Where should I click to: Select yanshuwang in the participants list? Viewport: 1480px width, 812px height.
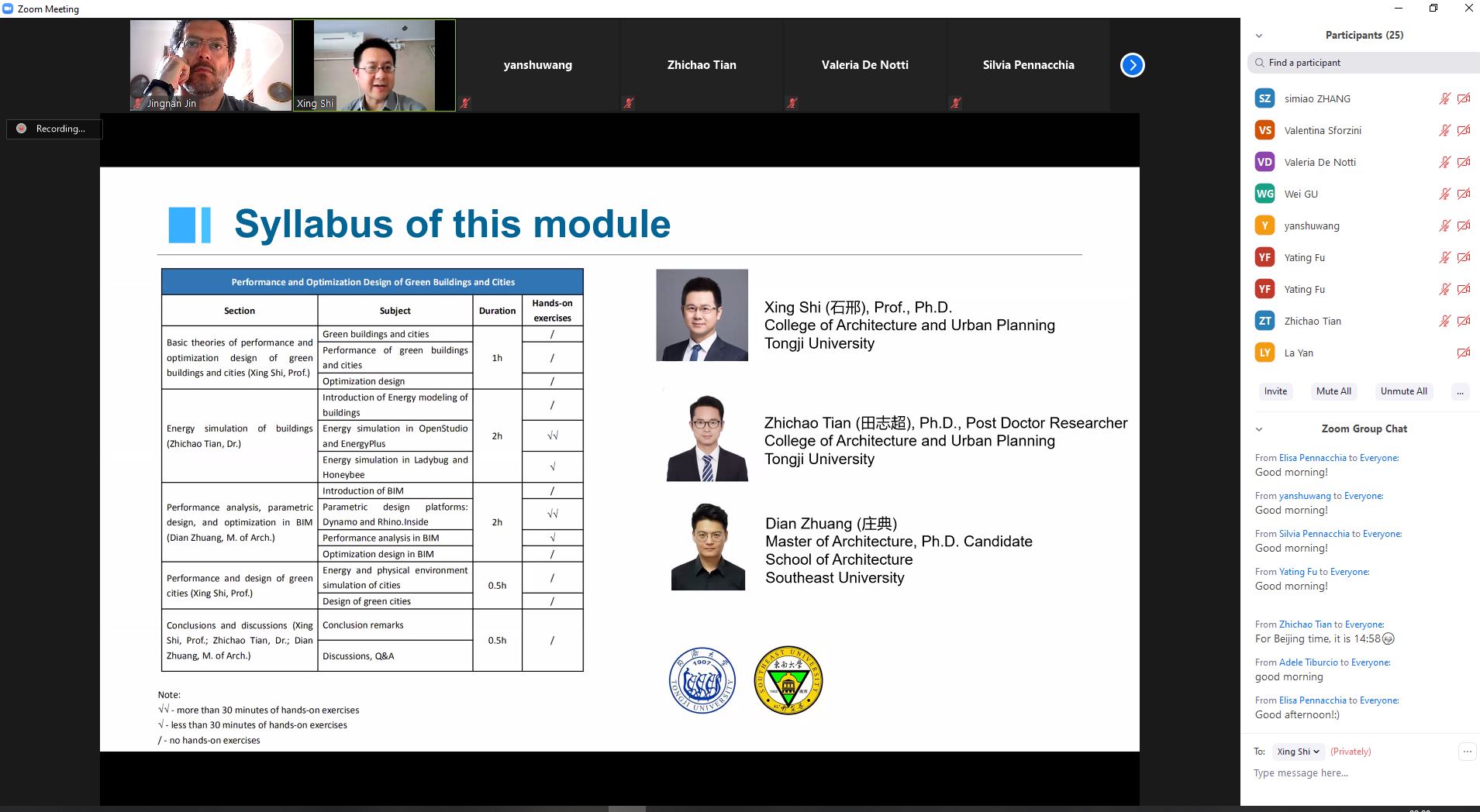point(1312,225)
